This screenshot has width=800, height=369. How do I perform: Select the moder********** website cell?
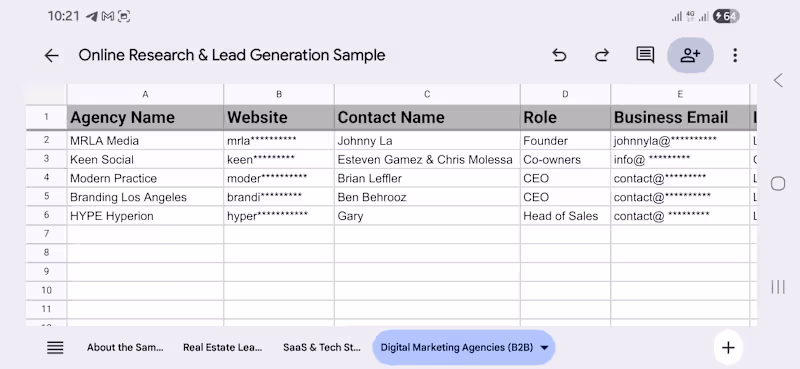279,178
